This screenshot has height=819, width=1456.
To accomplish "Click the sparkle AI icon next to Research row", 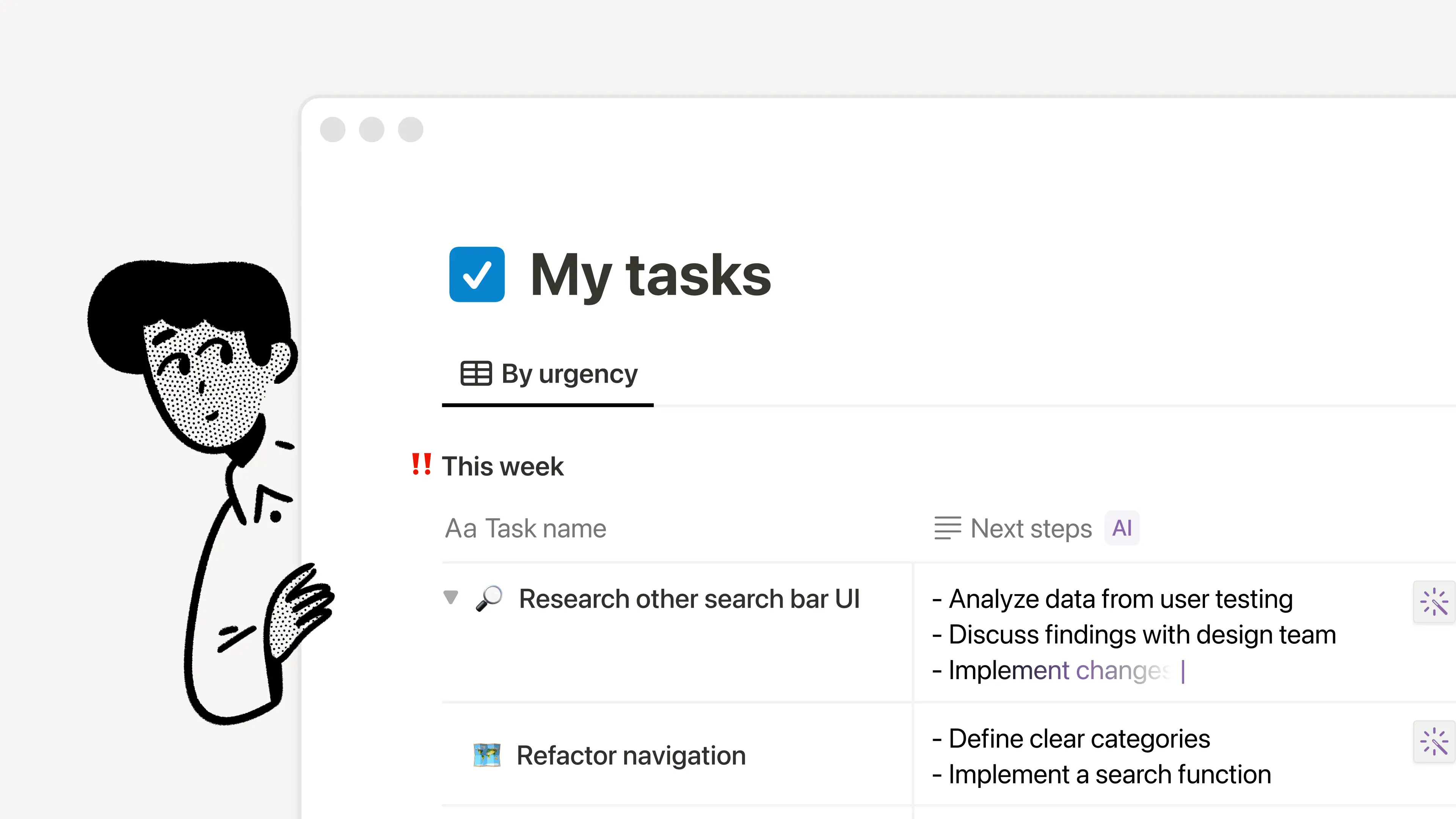I will [1433, 602].
